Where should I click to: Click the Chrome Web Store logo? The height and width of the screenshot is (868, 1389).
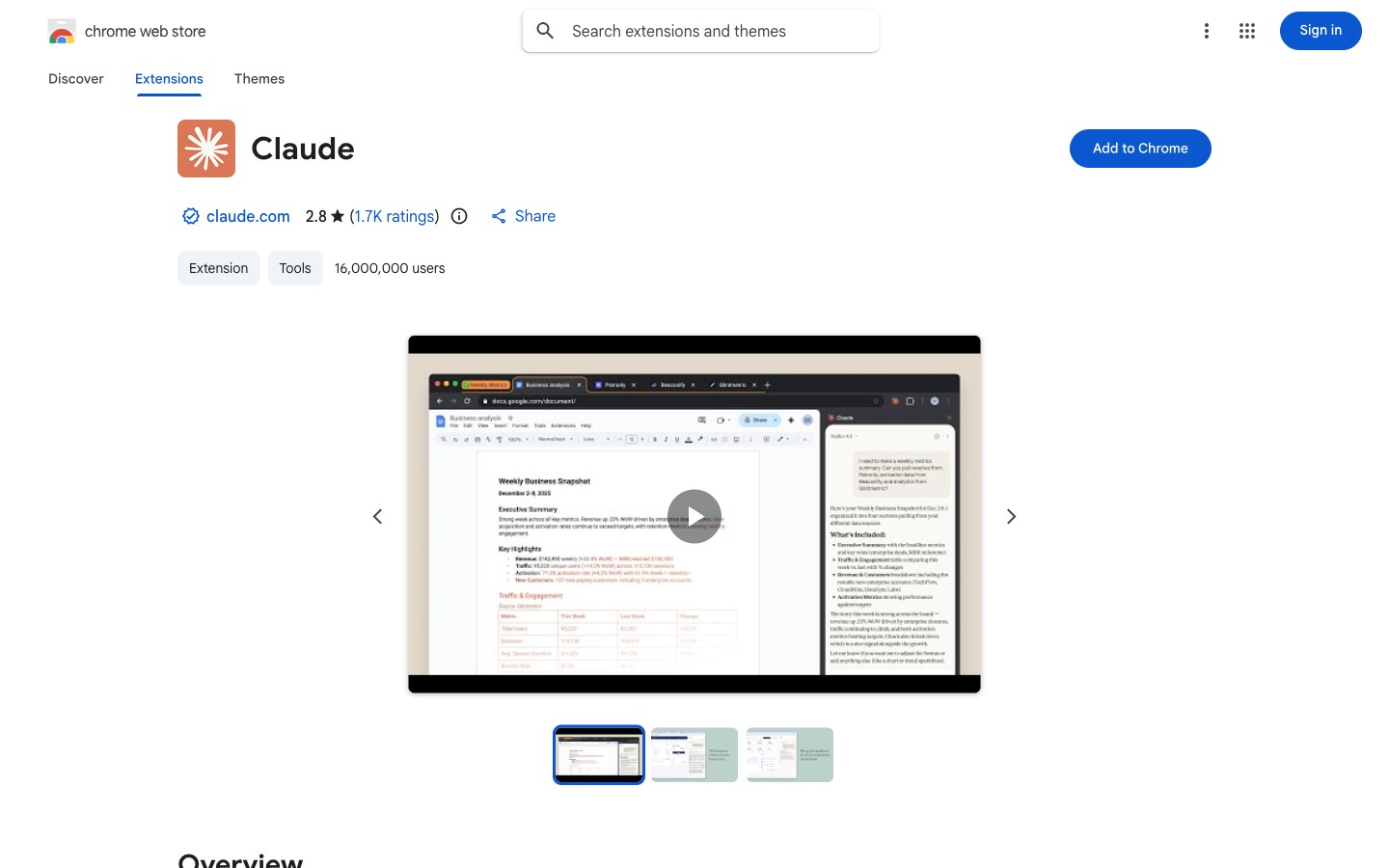[62, 32]
